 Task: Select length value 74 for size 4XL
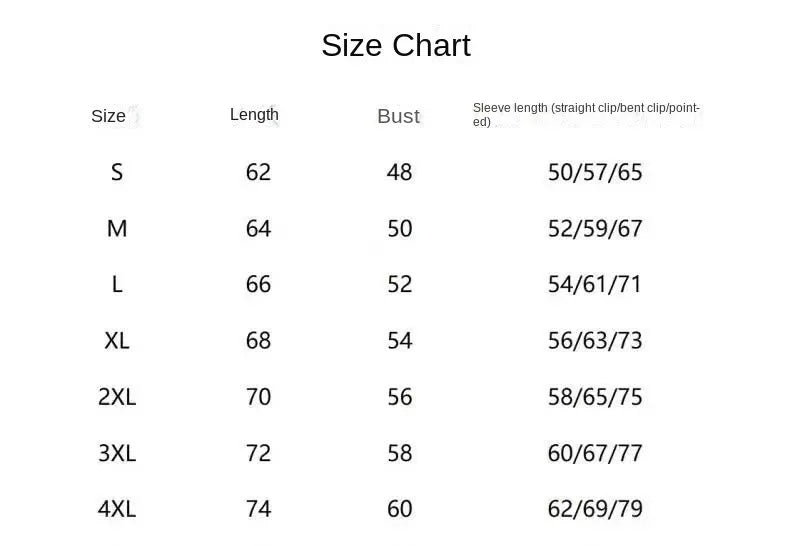coord(258,509)
